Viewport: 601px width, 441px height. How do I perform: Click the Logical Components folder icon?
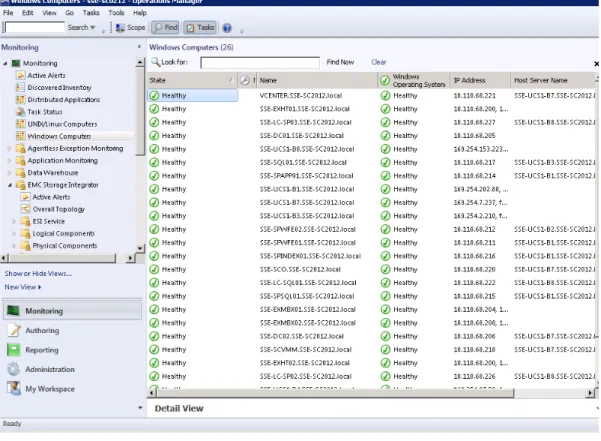pyautogui.click(x=26, y=233)
